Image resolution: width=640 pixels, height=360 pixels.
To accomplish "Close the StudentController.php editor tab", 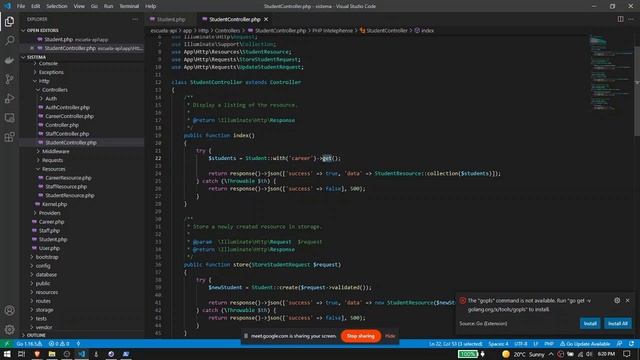I will (266, 19).
